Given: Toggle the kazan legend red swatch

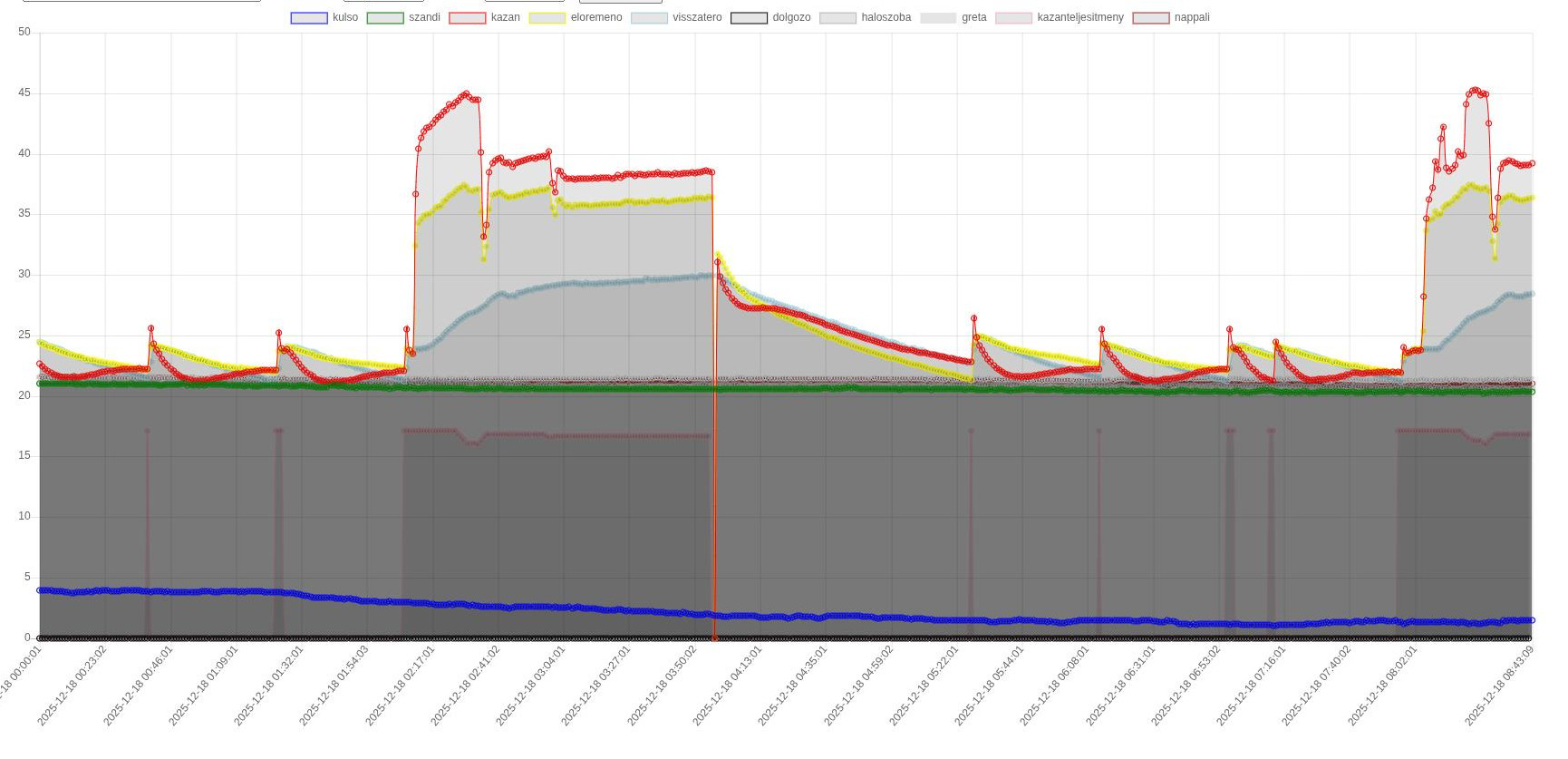Looking at the screenshot, I should pyautogui.click(x=468, y=18).
